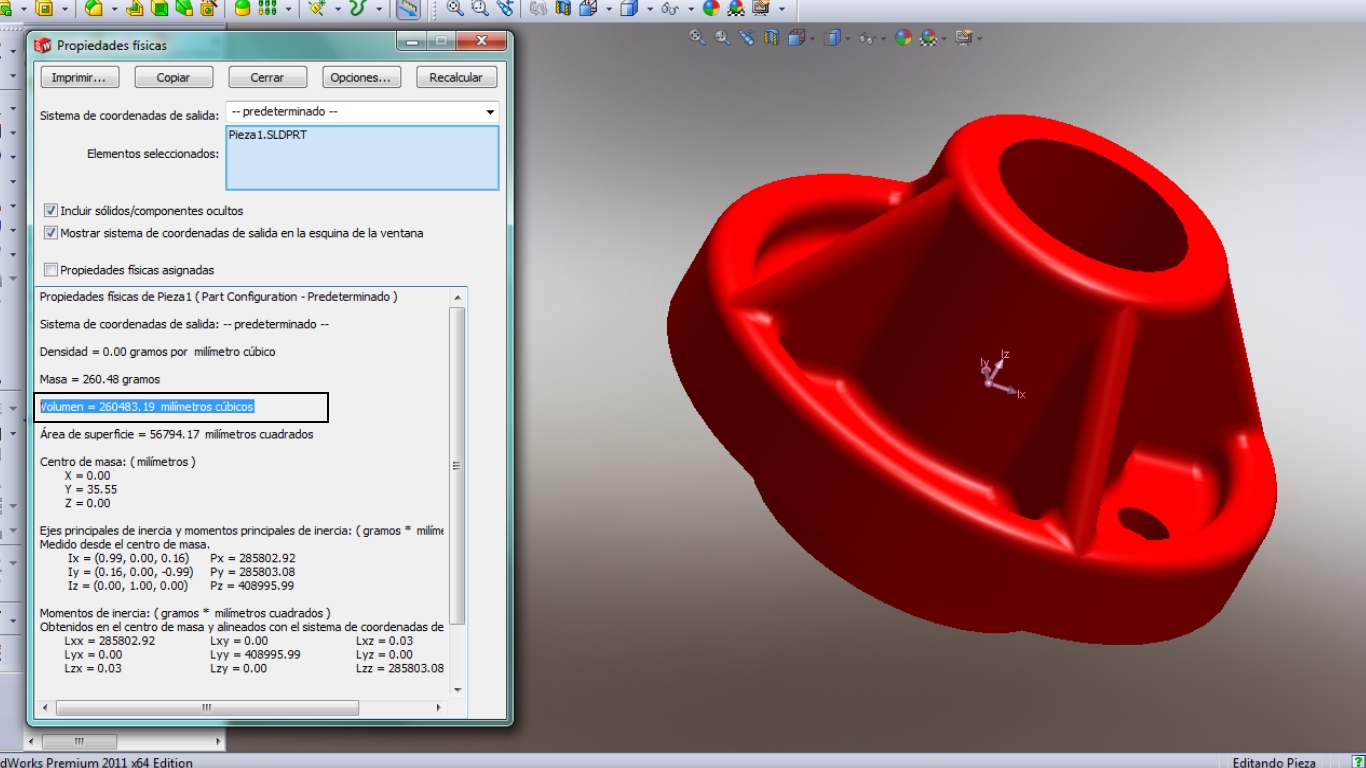The image size is (1366, 768).
Task: Click the Pz = 408995.99 value
Action: tap(253, 586)
